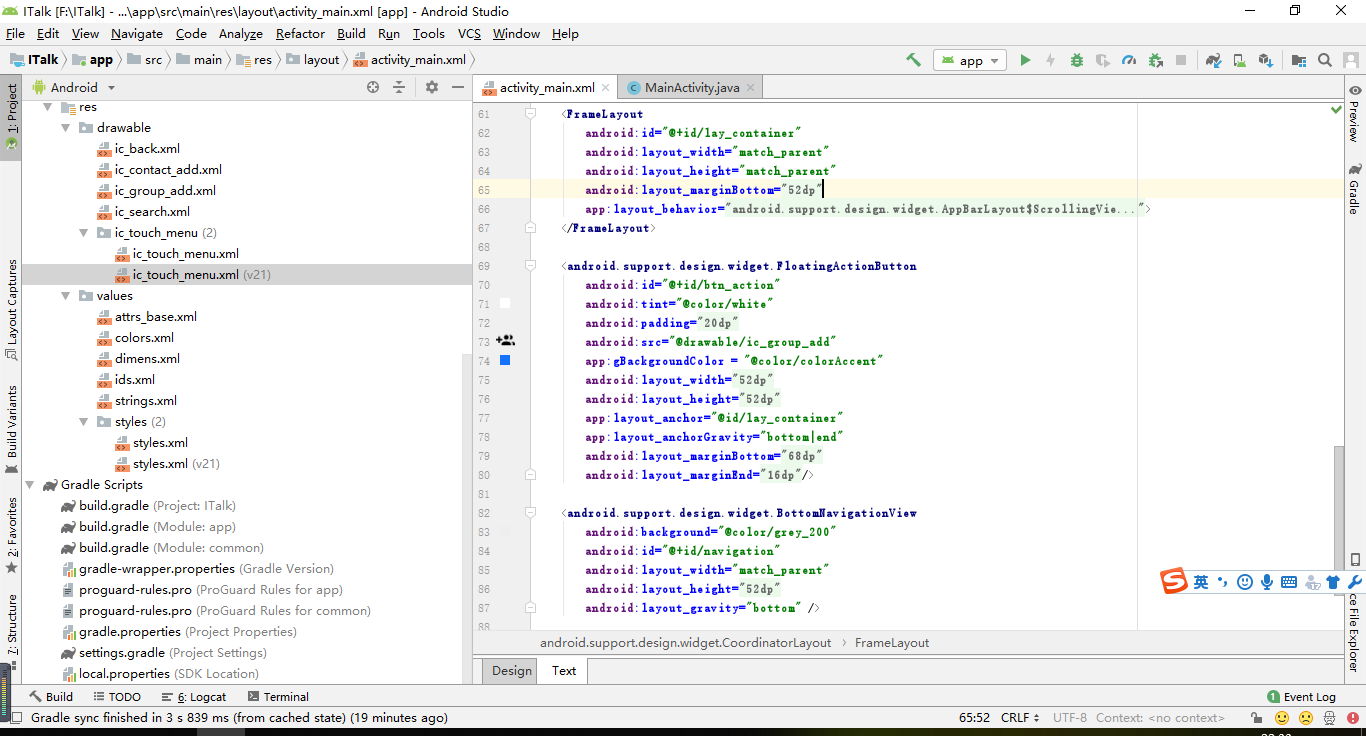
Task: Switch to the MainActivity.java tab
Action: point(692,88)
